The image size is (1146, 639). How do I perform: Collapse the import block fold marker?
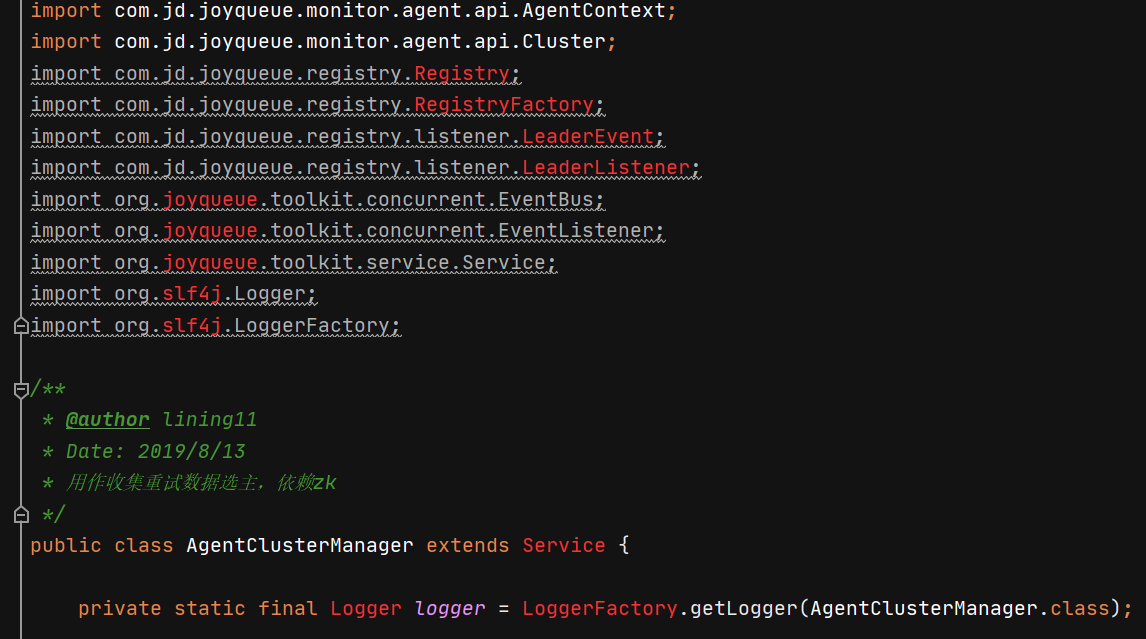(21, 326)
